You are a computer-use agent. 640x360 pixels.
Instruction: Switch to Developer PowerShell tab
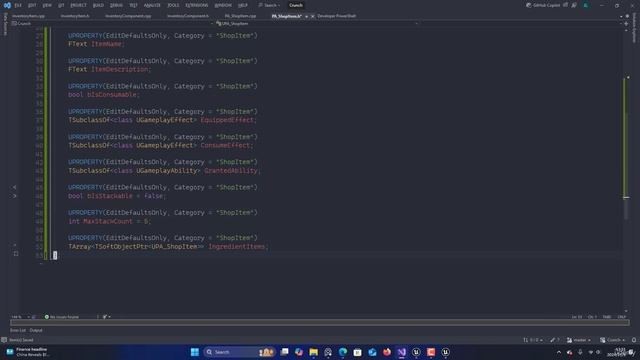pos(337,16)
